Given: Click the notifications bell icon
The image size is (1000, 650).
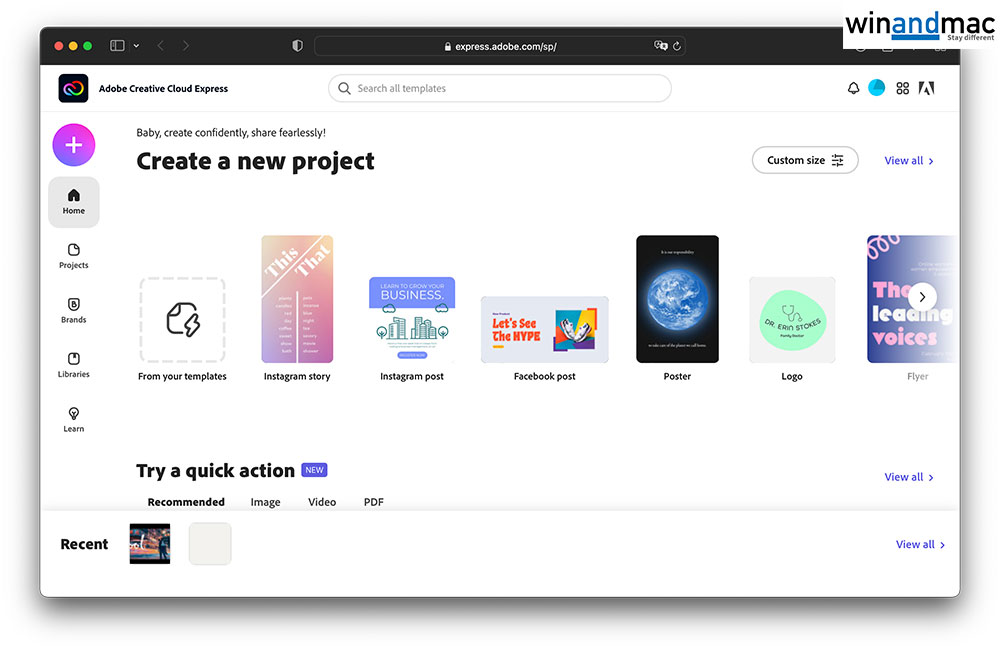Looking at the screenshot, I should click(x=853, y=88).
